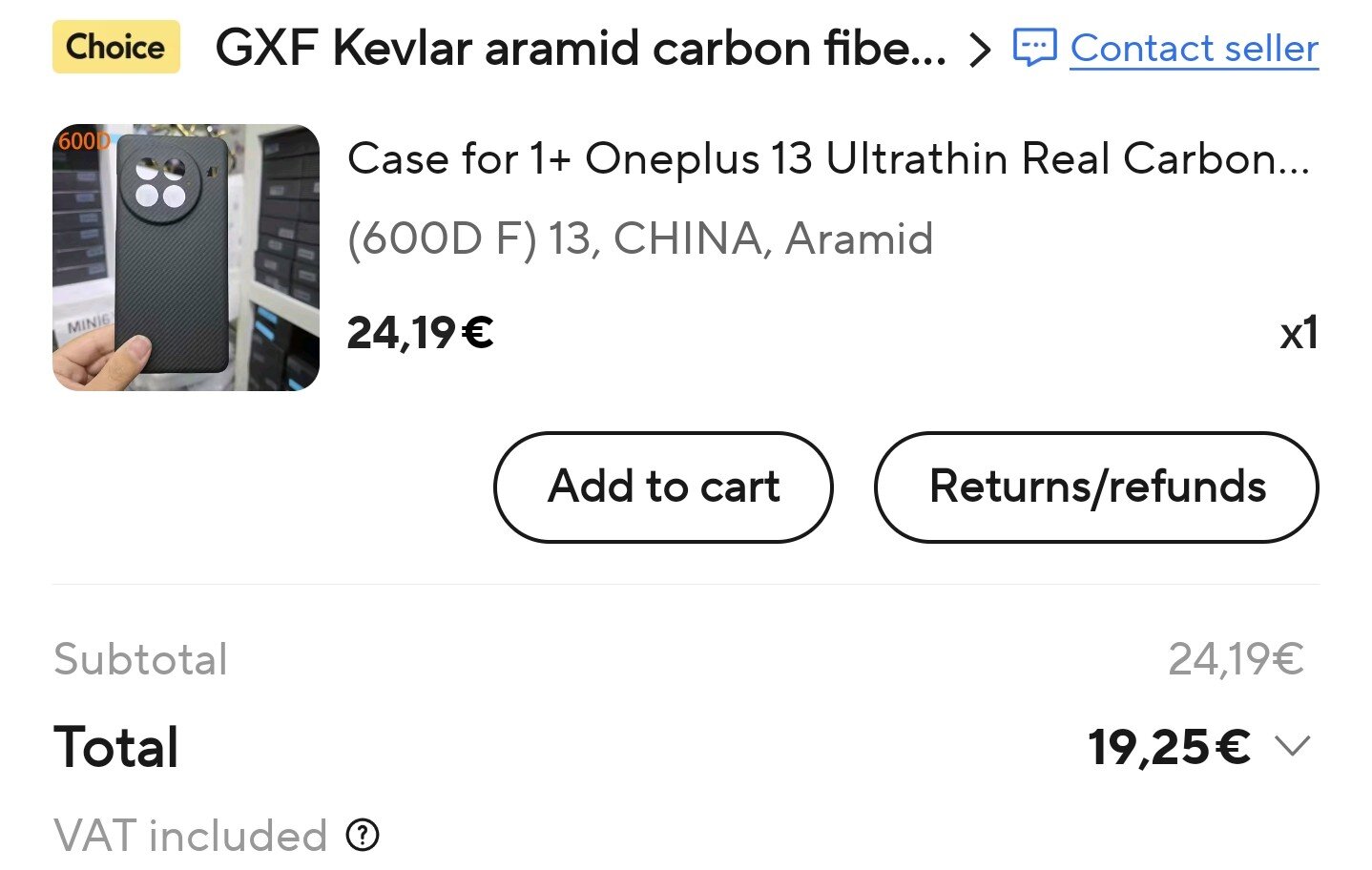
Task: Click the Total label
Action: 116,746
